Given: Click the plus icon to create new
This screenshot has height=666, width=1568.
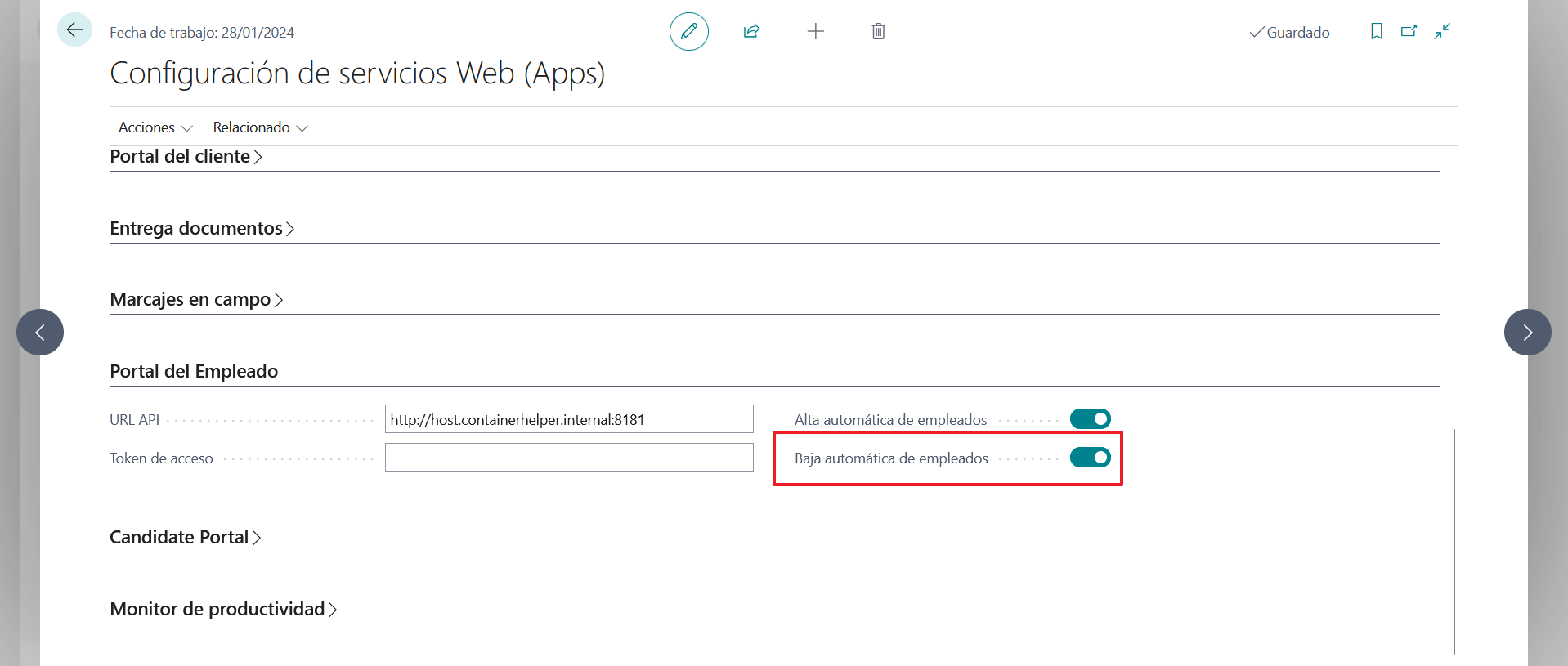Looking at the screenshot, I should (815, 32).
